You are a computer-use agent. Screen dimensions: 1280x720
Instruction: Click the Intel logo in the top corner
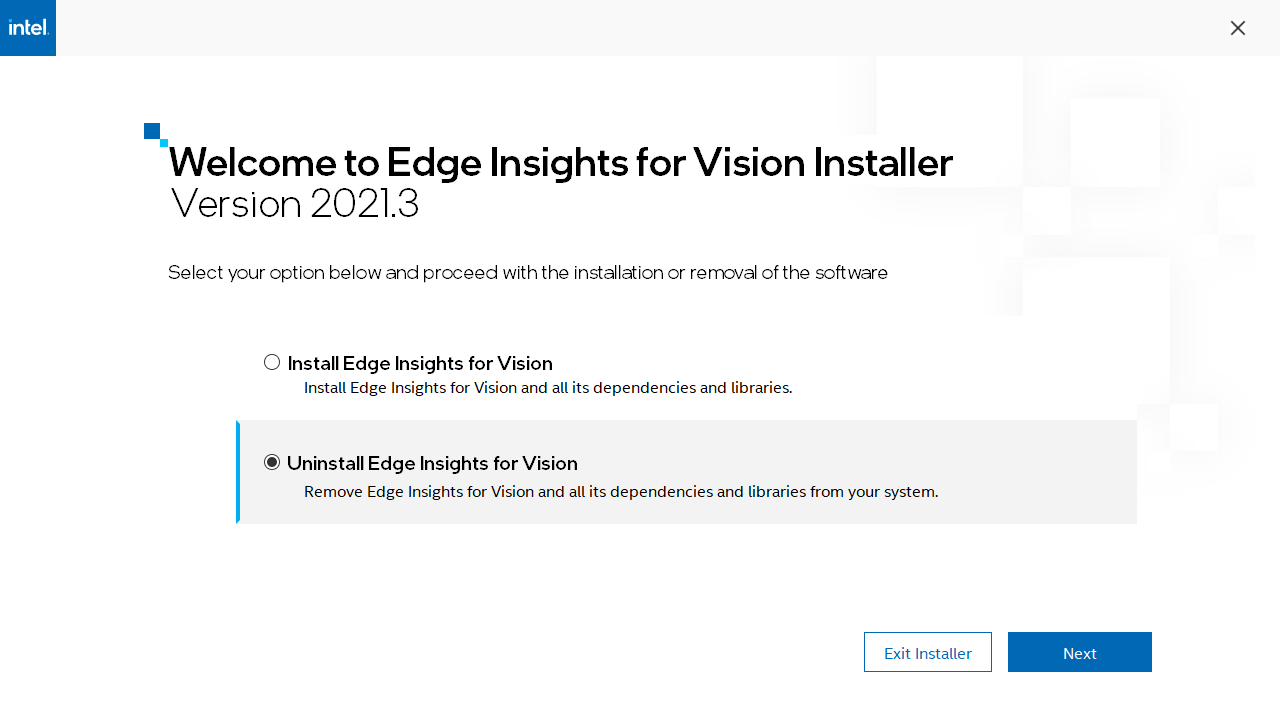pyautogui.click(x=28, y=28)
